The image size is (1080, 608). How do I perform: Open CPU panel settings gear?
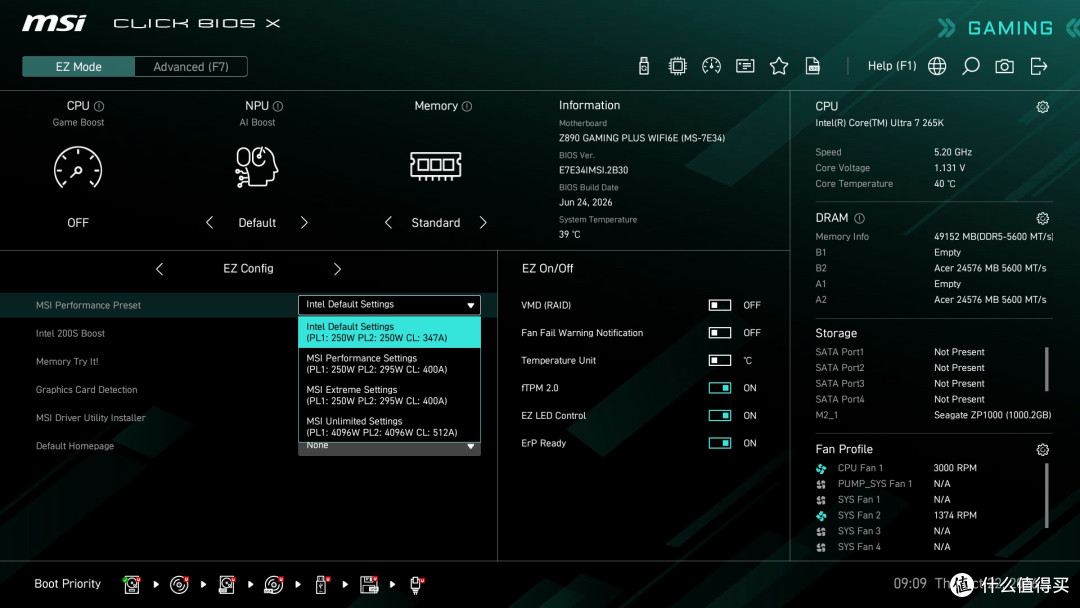(1043, 107)
